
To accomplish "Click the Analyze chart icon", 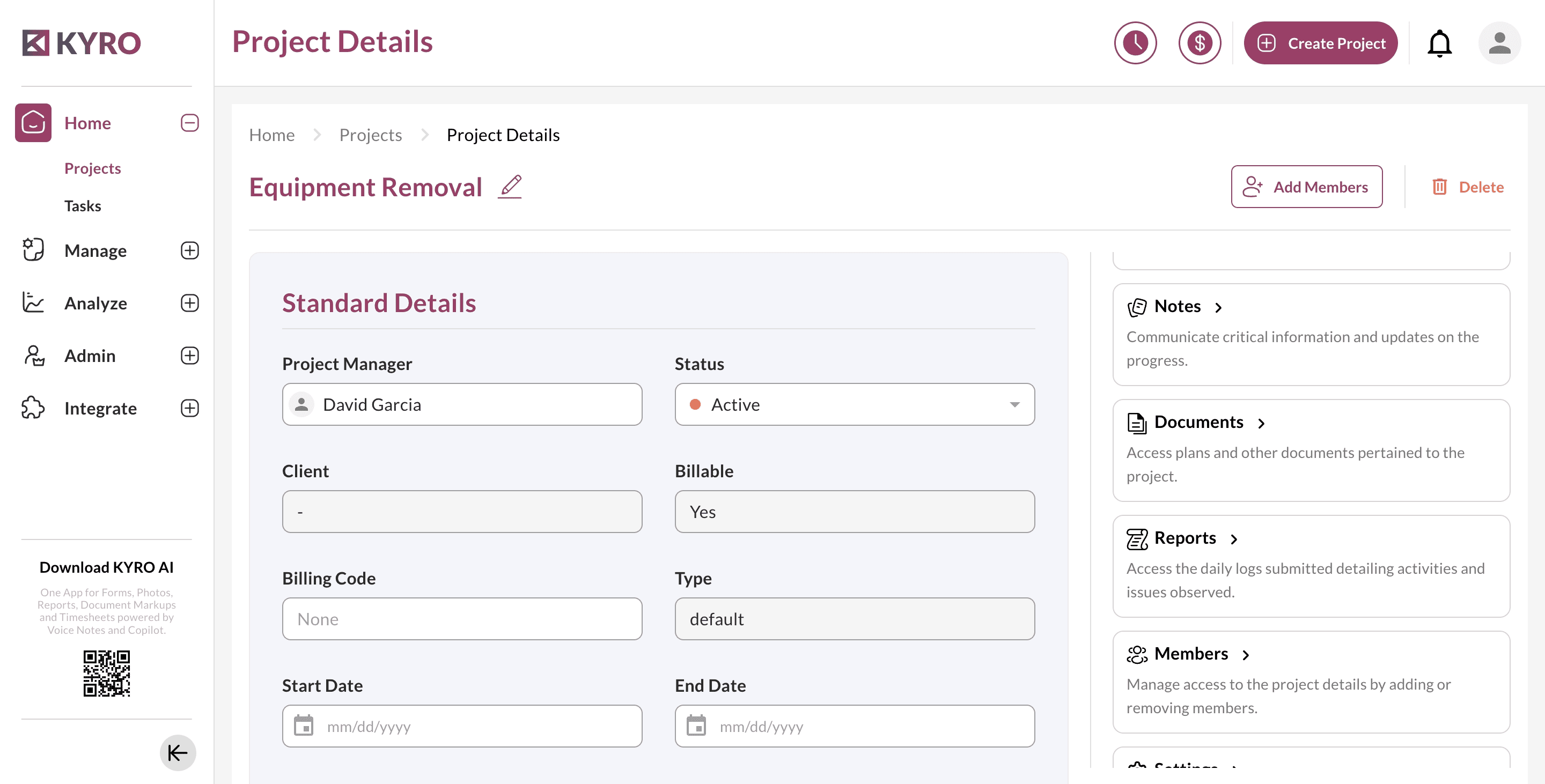I will 33,302.
